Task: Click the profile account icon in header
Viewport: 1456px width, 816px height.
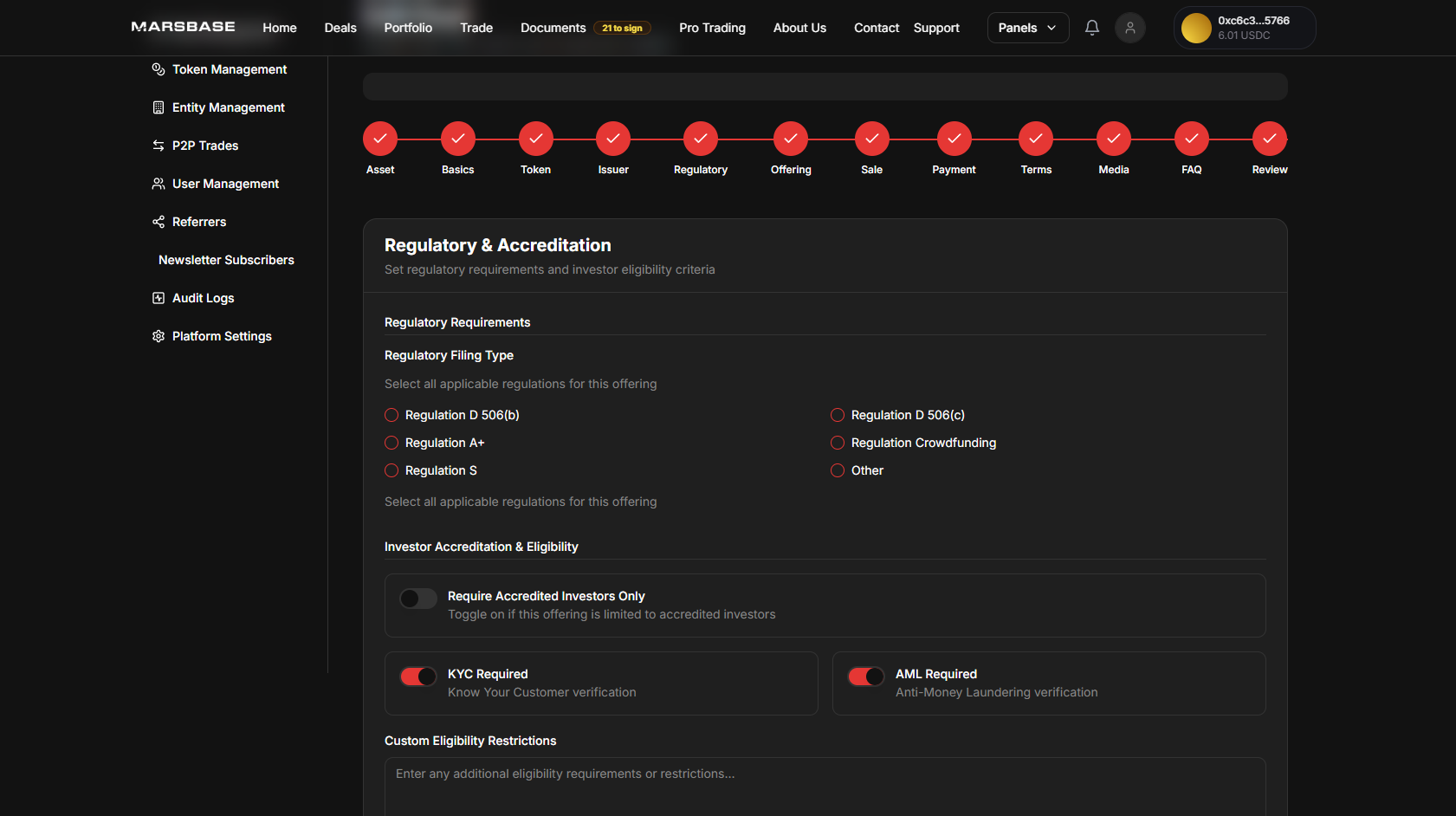Action: pos(1129,27)
